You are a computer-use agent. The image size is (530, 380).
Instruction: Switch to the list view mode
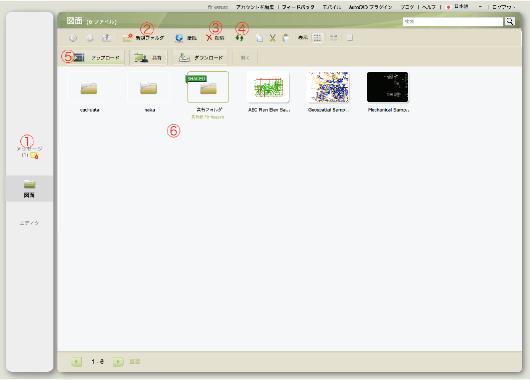click(x=333, y=38)
